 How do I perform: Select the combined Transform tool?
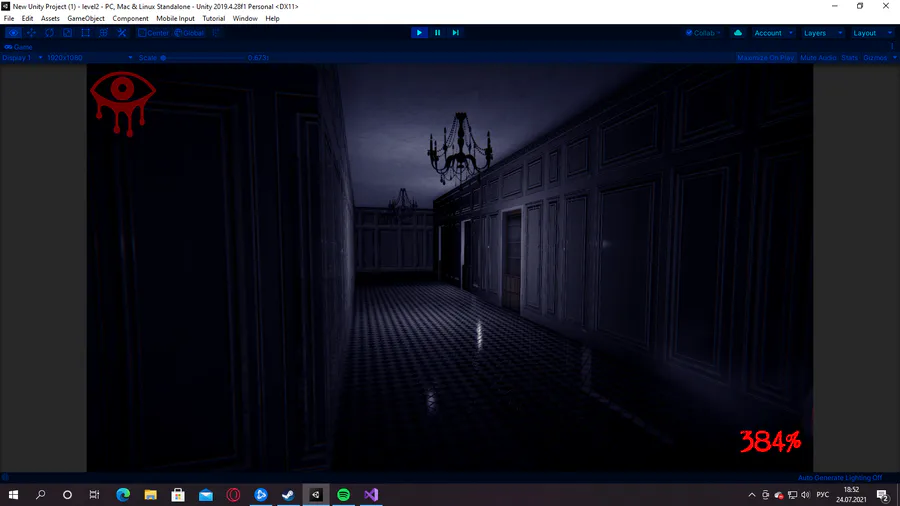(x=103, y=33)
